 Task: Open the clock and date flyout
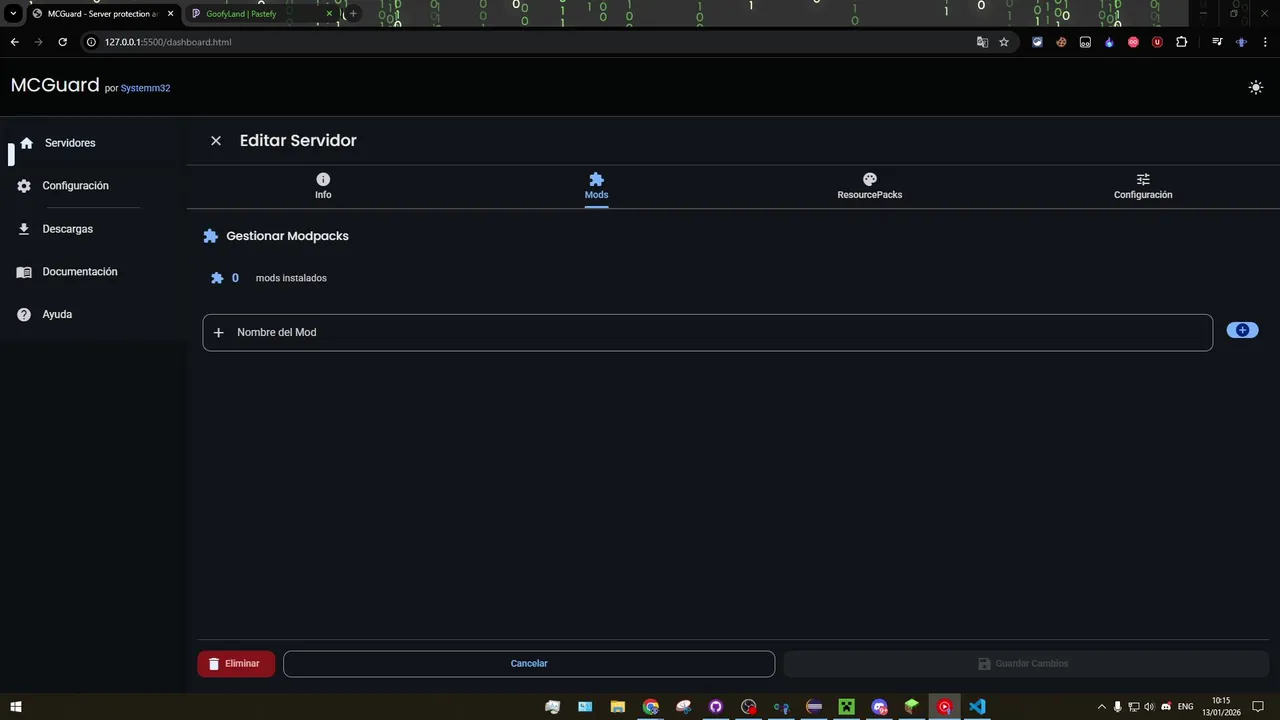pos(1221,707)
